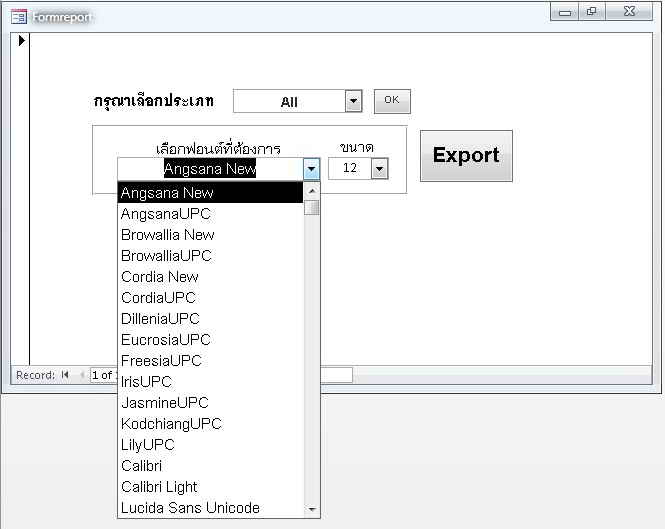Choose IrisUPC from the dropdown list
Viewport: 665px width, 529px height.
point(210,382)
